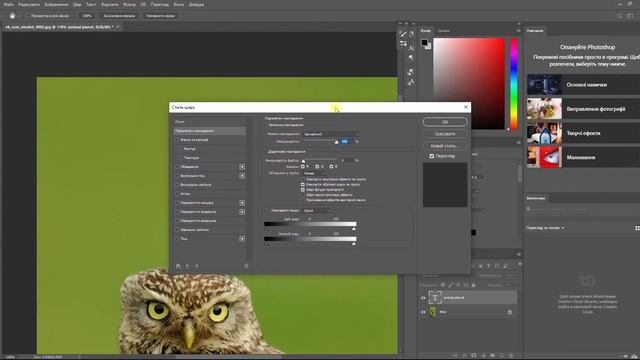Viewport: 640px width, 360px height.
Task: Toggle the G channel checkbox
Action: (317, 167)
